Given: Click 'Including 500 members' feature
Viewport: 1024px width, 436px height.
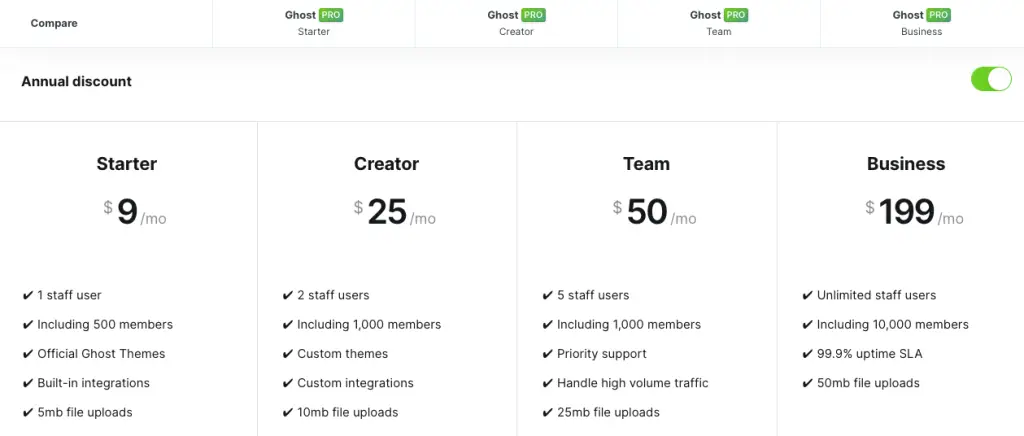Looking at the screenshot, I should pyautogui.click(x=105, y=324).
